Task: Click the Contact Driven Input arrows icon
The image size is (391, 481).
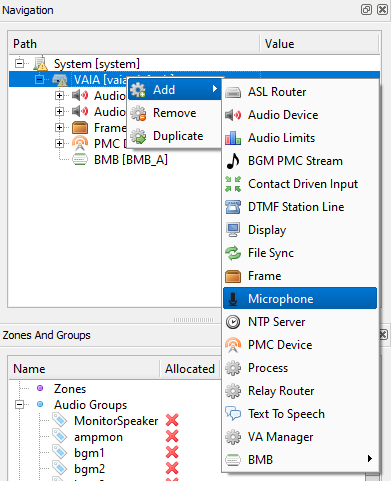Action: tap(233, 184)
